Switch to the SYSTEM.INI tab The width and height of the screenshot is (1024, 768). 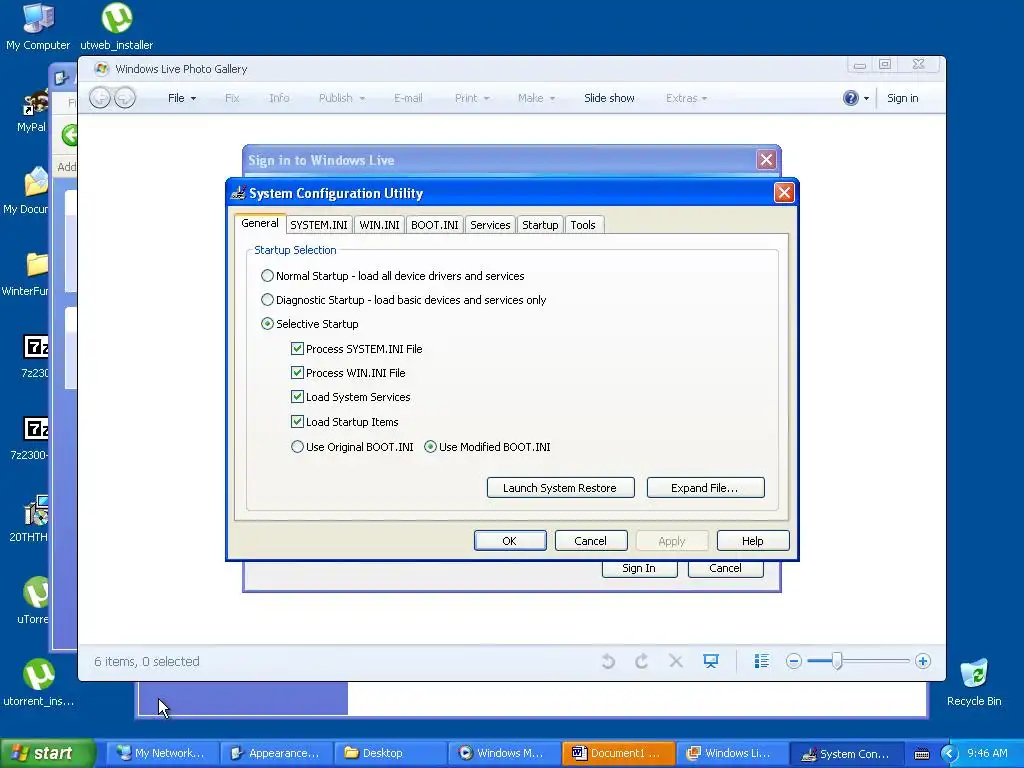319,225
